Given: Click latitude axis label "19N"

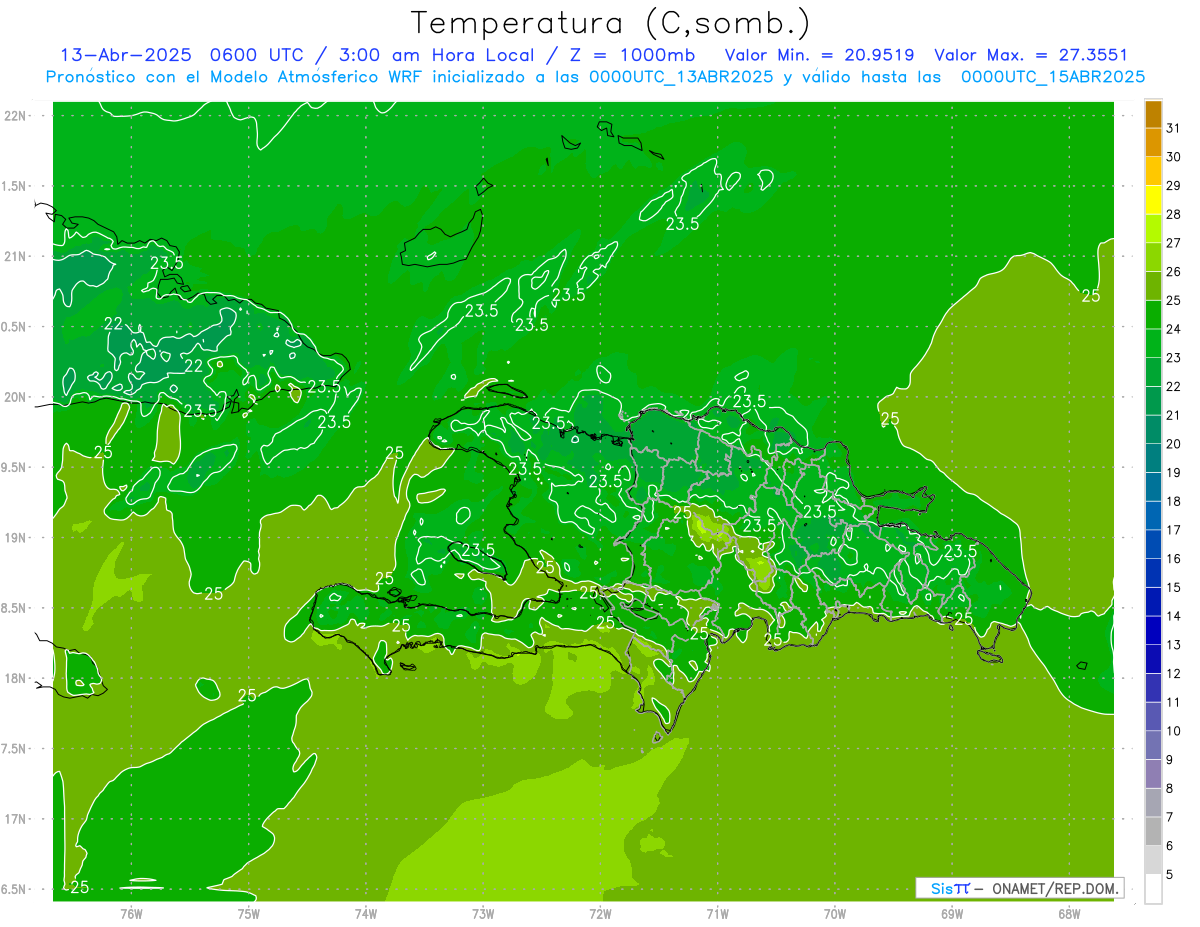Looking at the screenshot, I should (17, 538).
